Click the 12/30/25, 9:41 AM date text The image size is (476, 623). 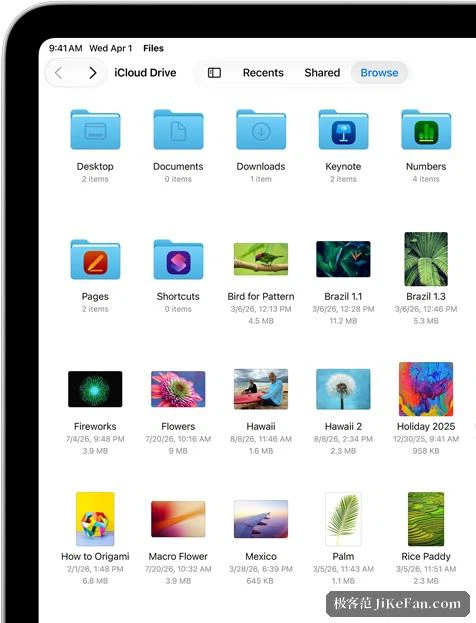tap(426, 439)
